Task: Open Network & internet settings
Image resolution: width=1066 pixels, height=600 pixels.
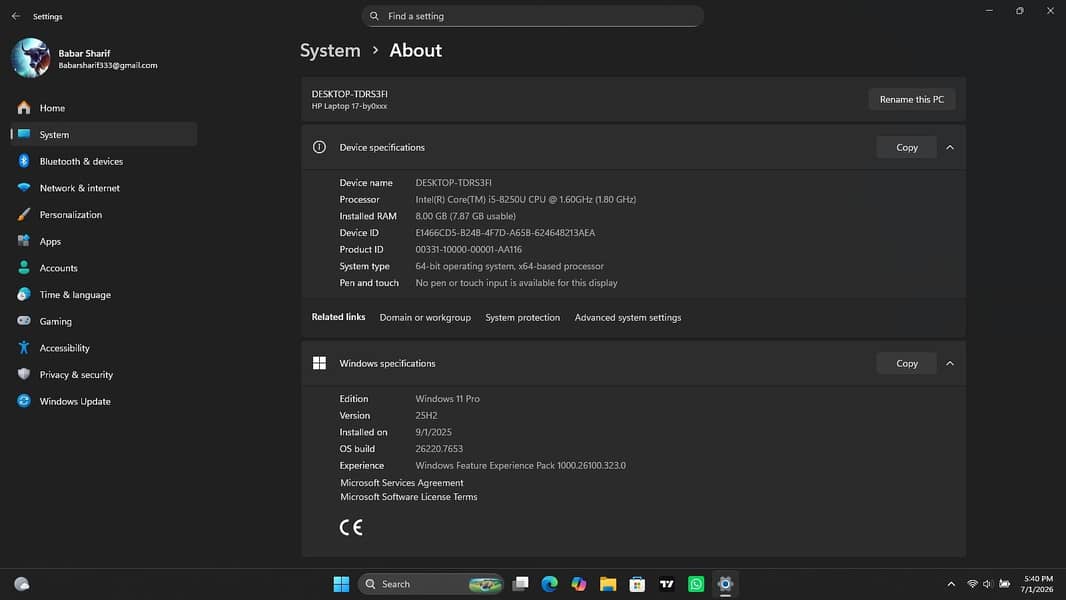Action: (104, 188)
